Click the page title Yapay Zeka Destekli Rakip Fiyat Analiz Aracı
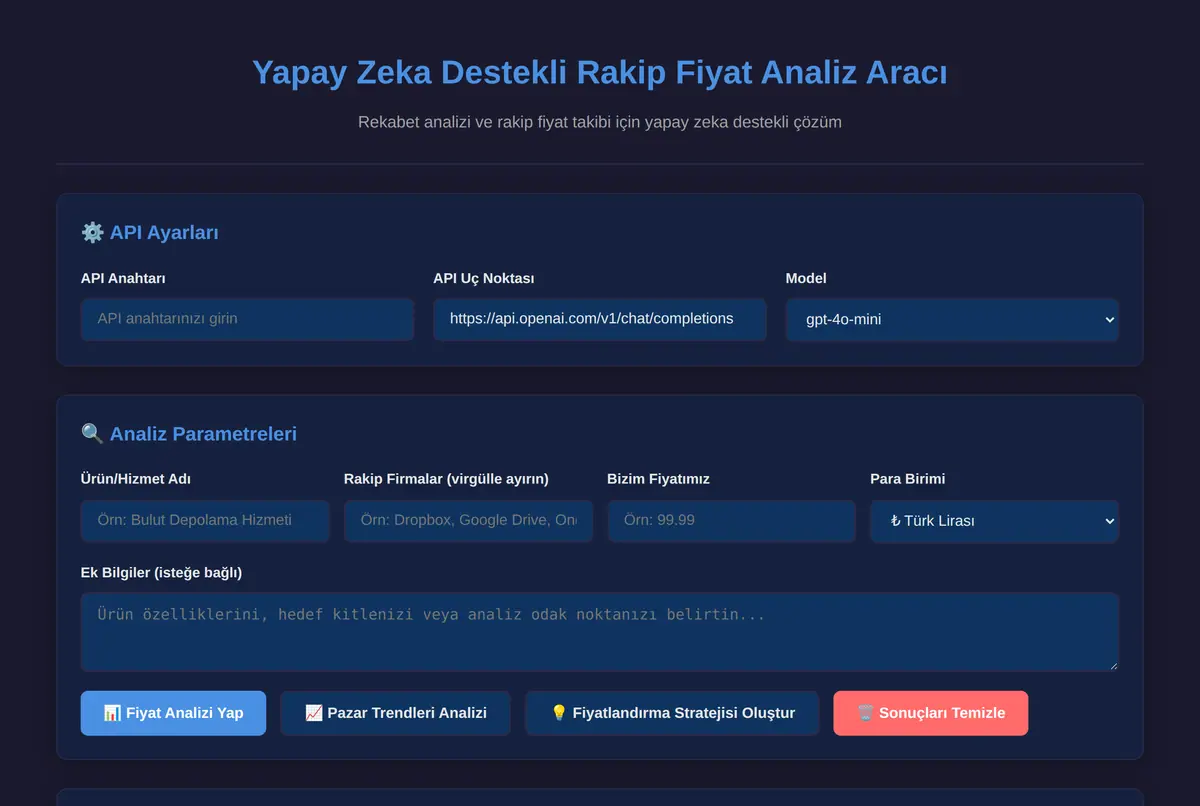 click(600, 73)
